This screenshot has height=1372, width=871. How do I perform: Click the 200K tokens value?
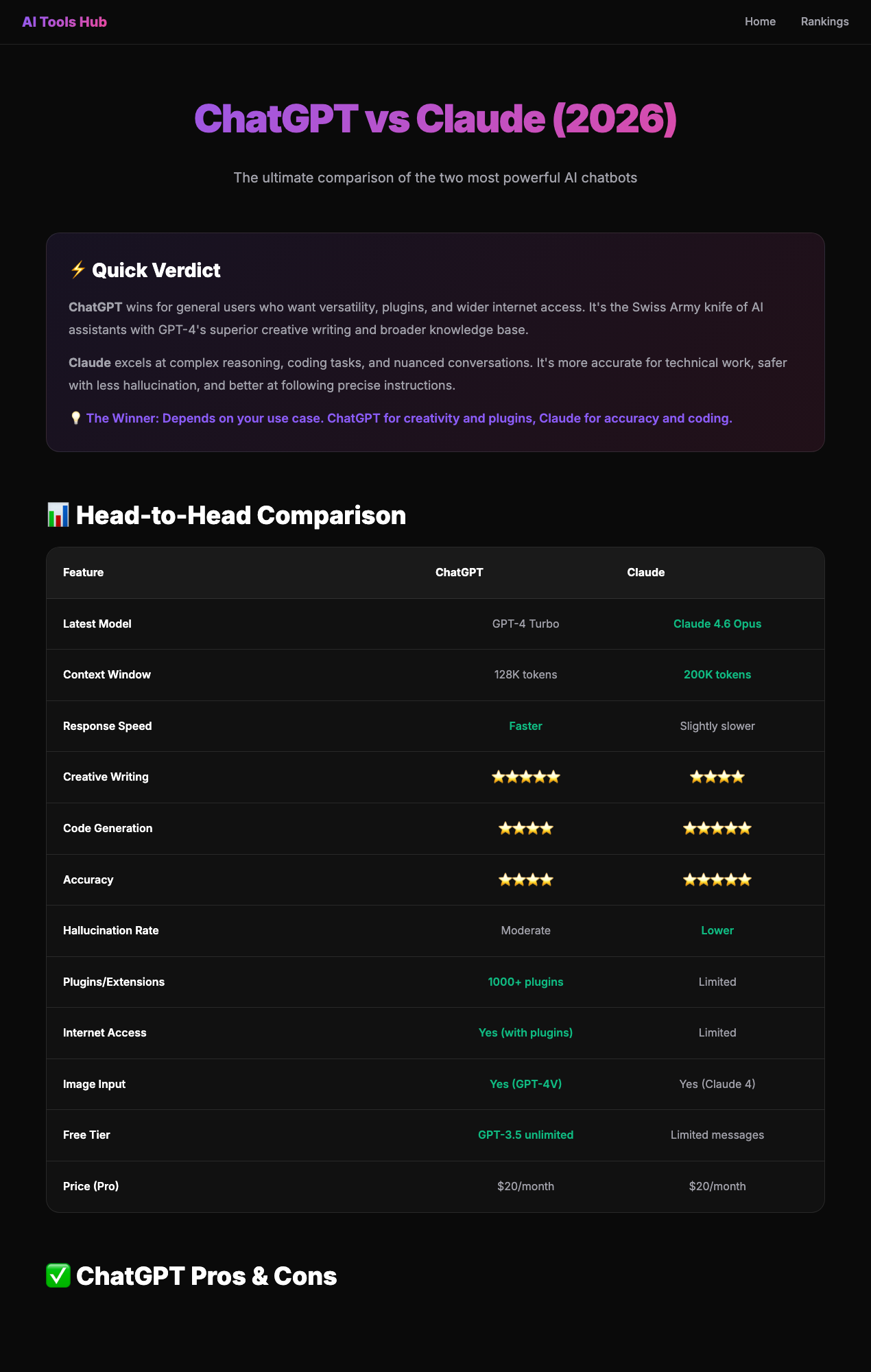717,674
